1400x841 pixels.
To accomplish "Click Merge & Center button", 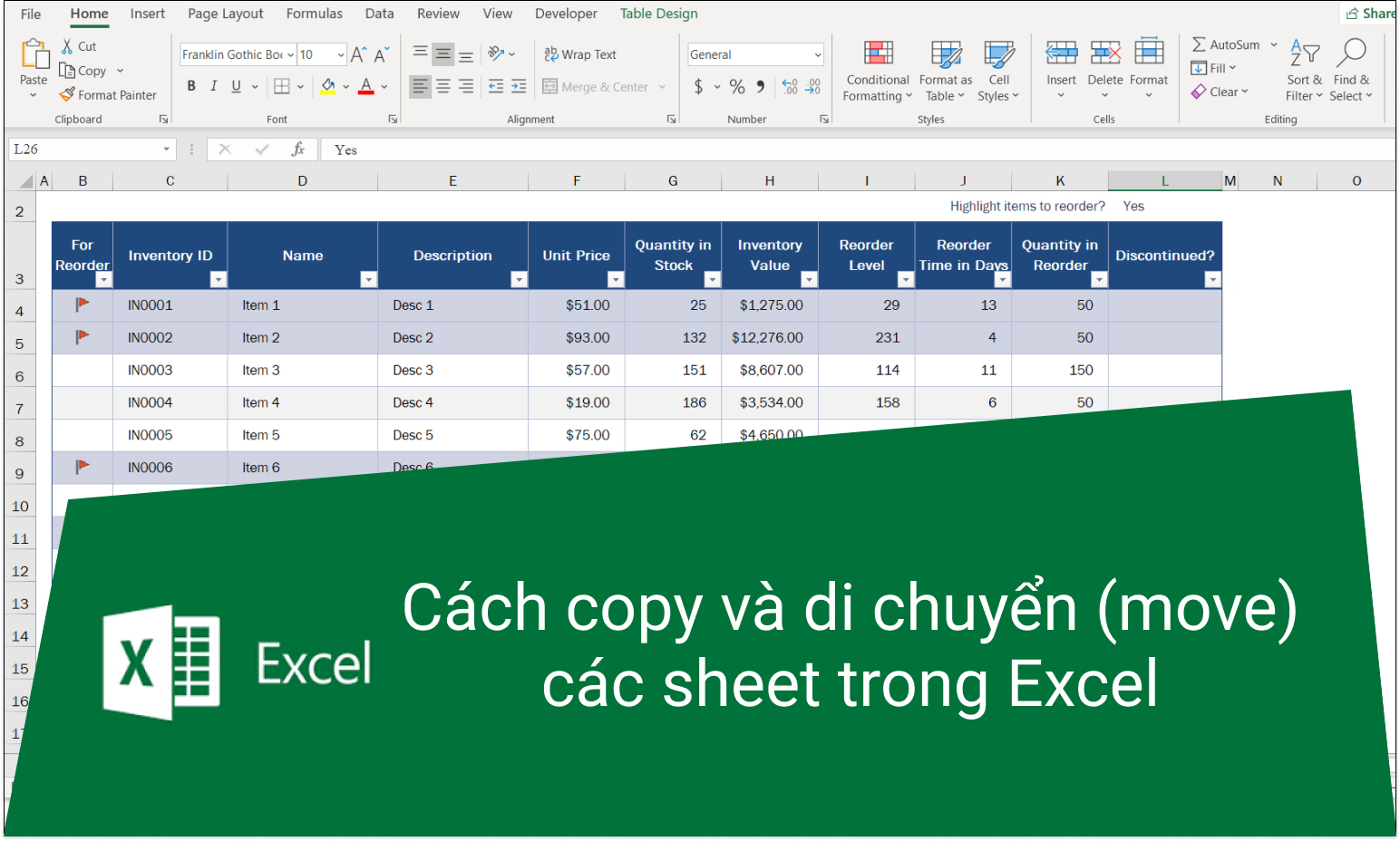I will [596, 87].
